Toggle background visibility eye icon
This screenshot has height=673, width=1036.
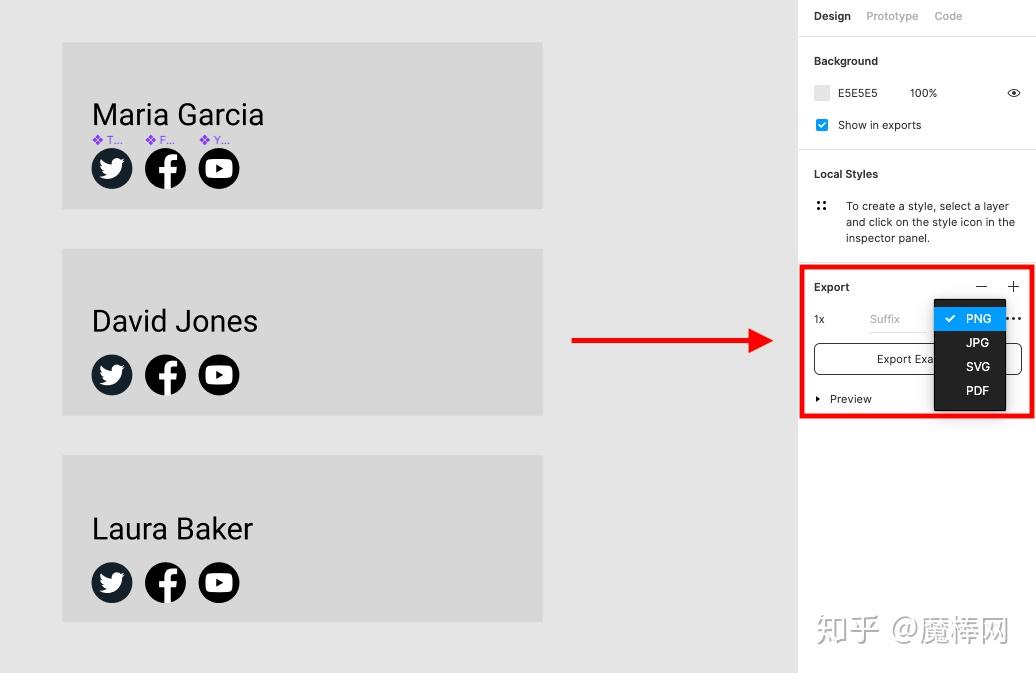click(1014, 93)
